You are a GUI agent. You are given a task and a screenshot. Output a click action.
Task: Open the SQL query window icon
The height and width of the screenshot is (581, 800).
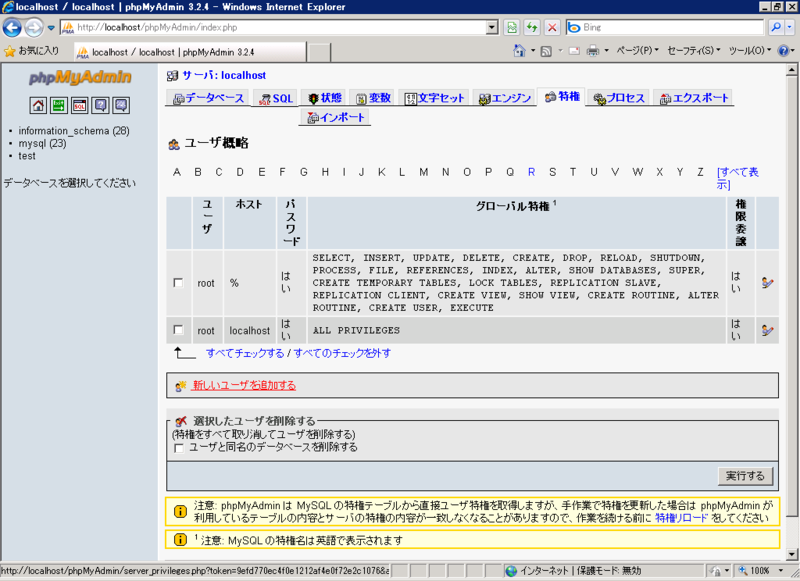81,105
